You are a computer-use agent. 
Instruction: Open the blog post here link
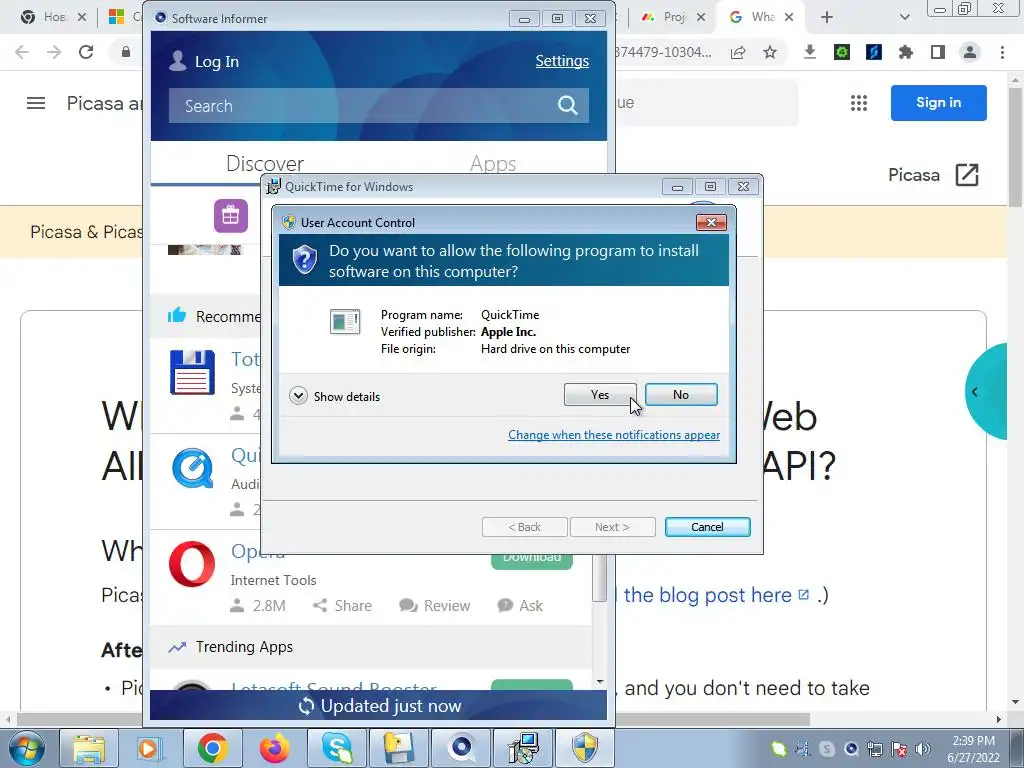click(716, 595)
